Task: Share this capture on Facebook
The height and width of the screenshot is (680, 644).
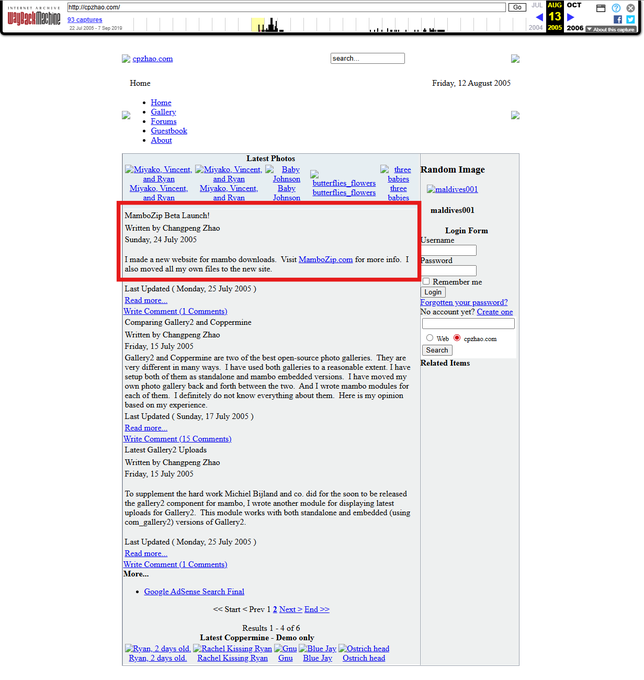Action: click(618, 19)
